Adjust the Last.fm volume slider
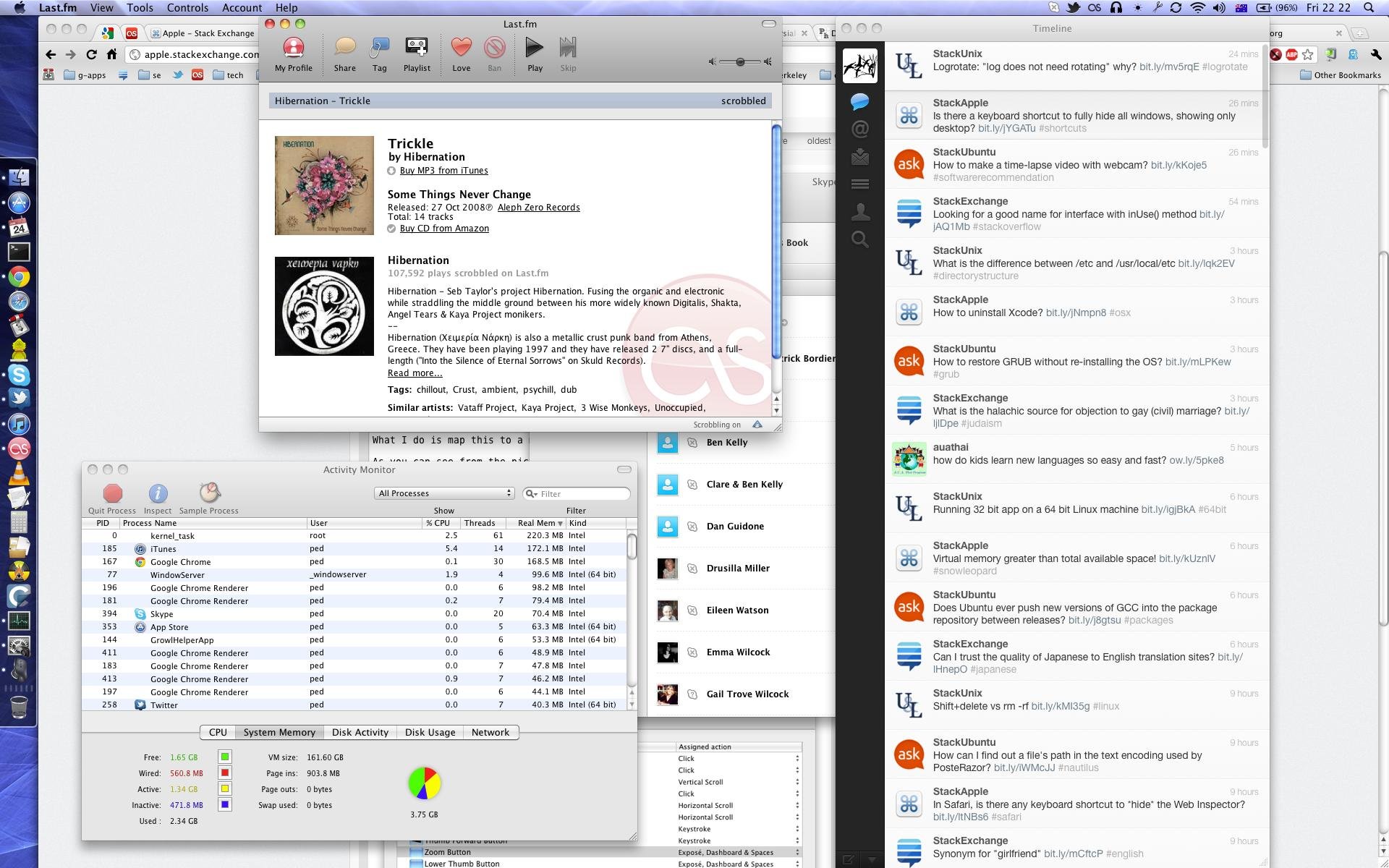Viewport: 1389px width, 868px height. click(x=740, y=62)
